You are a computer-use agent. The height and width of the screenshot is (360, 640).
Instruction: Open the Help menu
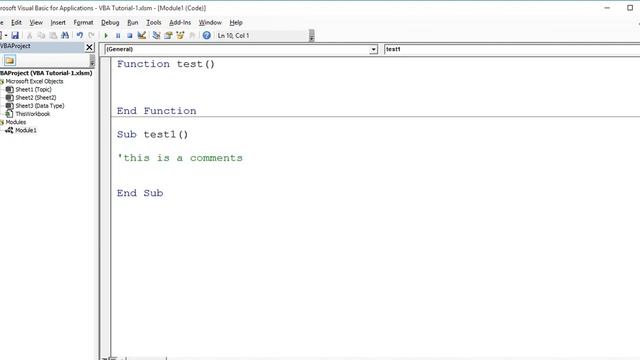pyautogui.click(x=236, y=22)
